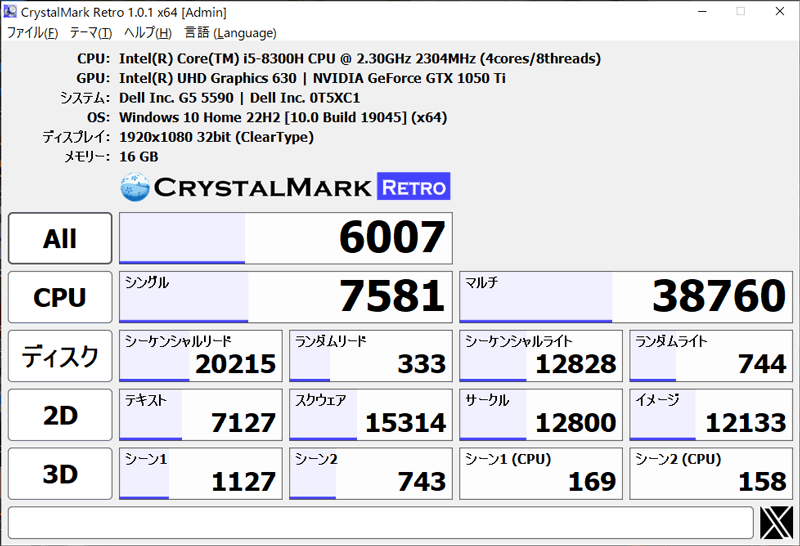The image size is (800, 546).
Task: Select the マルチ CPU score 38760
Action: tap(626, 297)
